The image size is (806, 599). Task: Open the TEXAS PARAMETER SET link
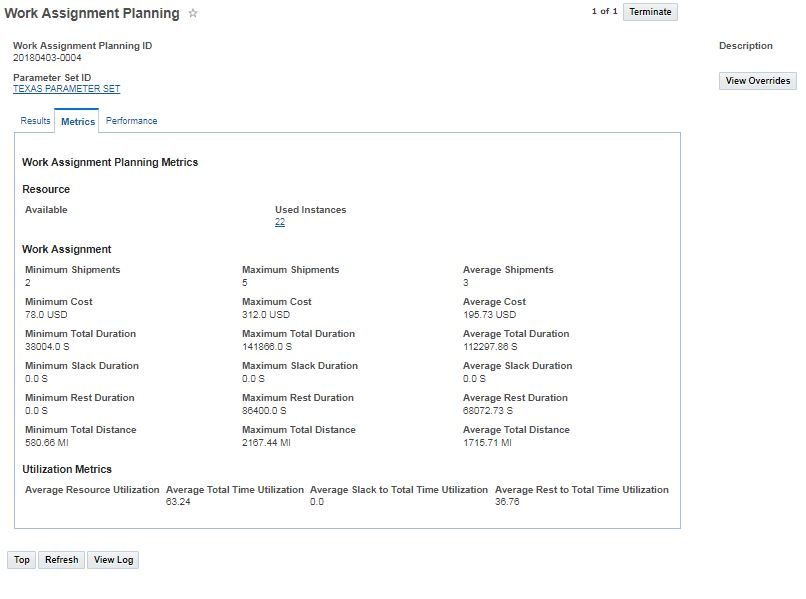click(66, 89)
